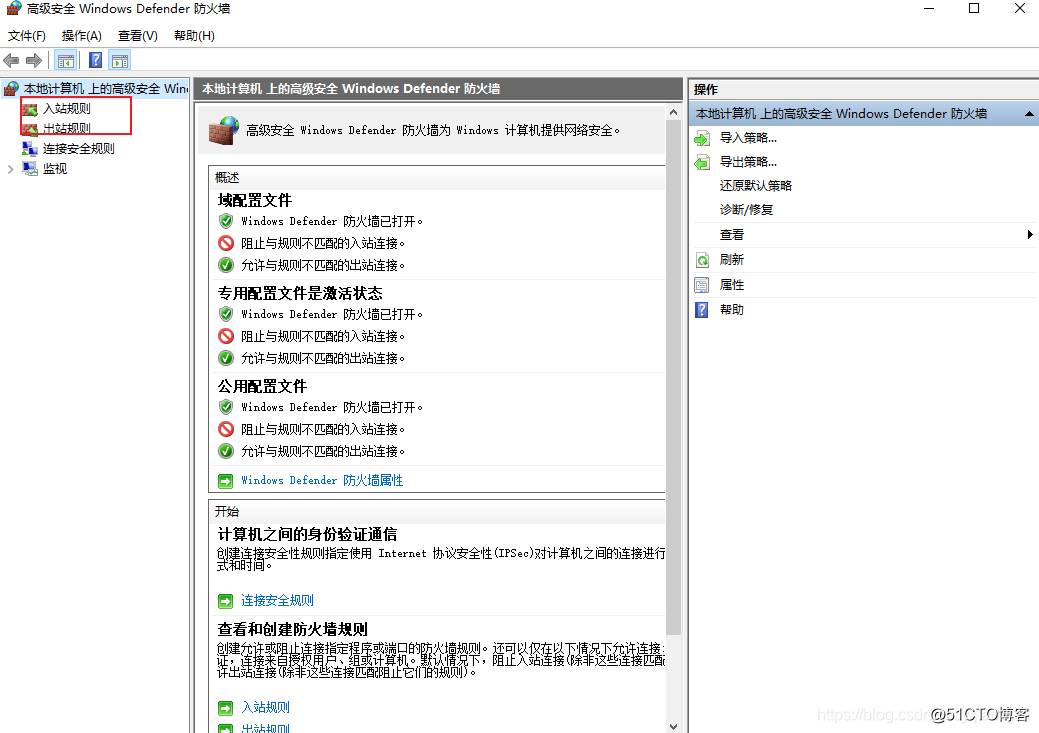This screenshot has height=733, width=1039.
Task: Open the 文件(F) menu
Action: point(27,36)
